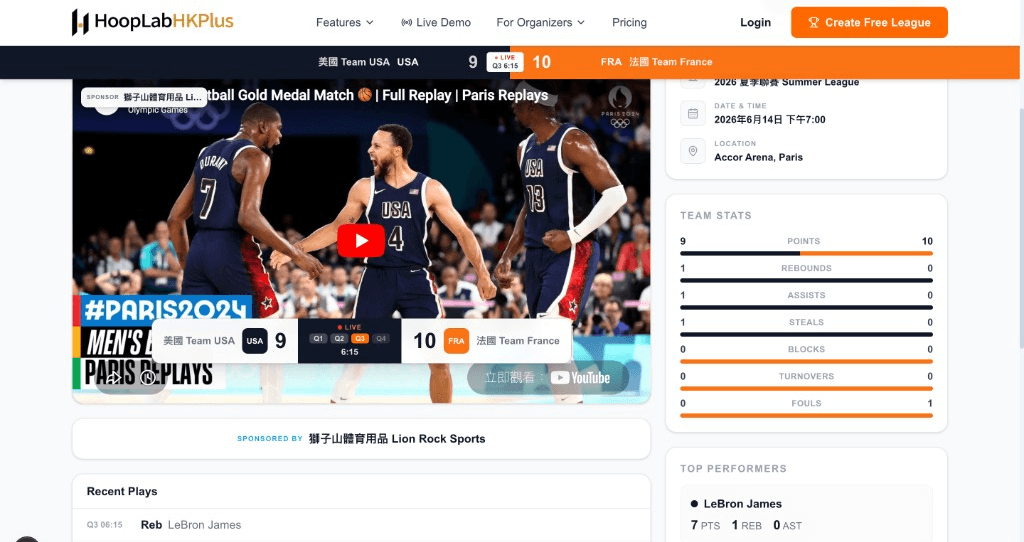Click the Reb LeBron James play row
This screenshot has width=1024, height=542.
click(361, 525)
